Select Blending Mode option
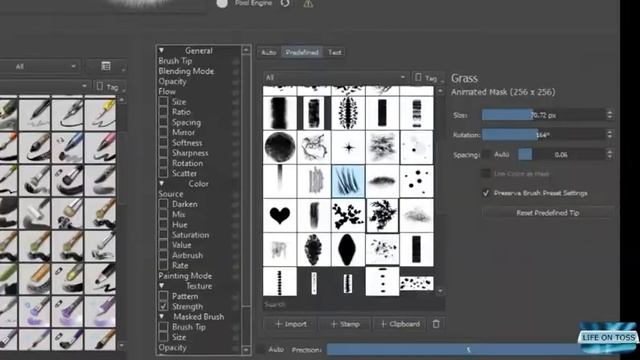This screenshot has width=640, height=360. pyautogui.click(x=186, y=71)
